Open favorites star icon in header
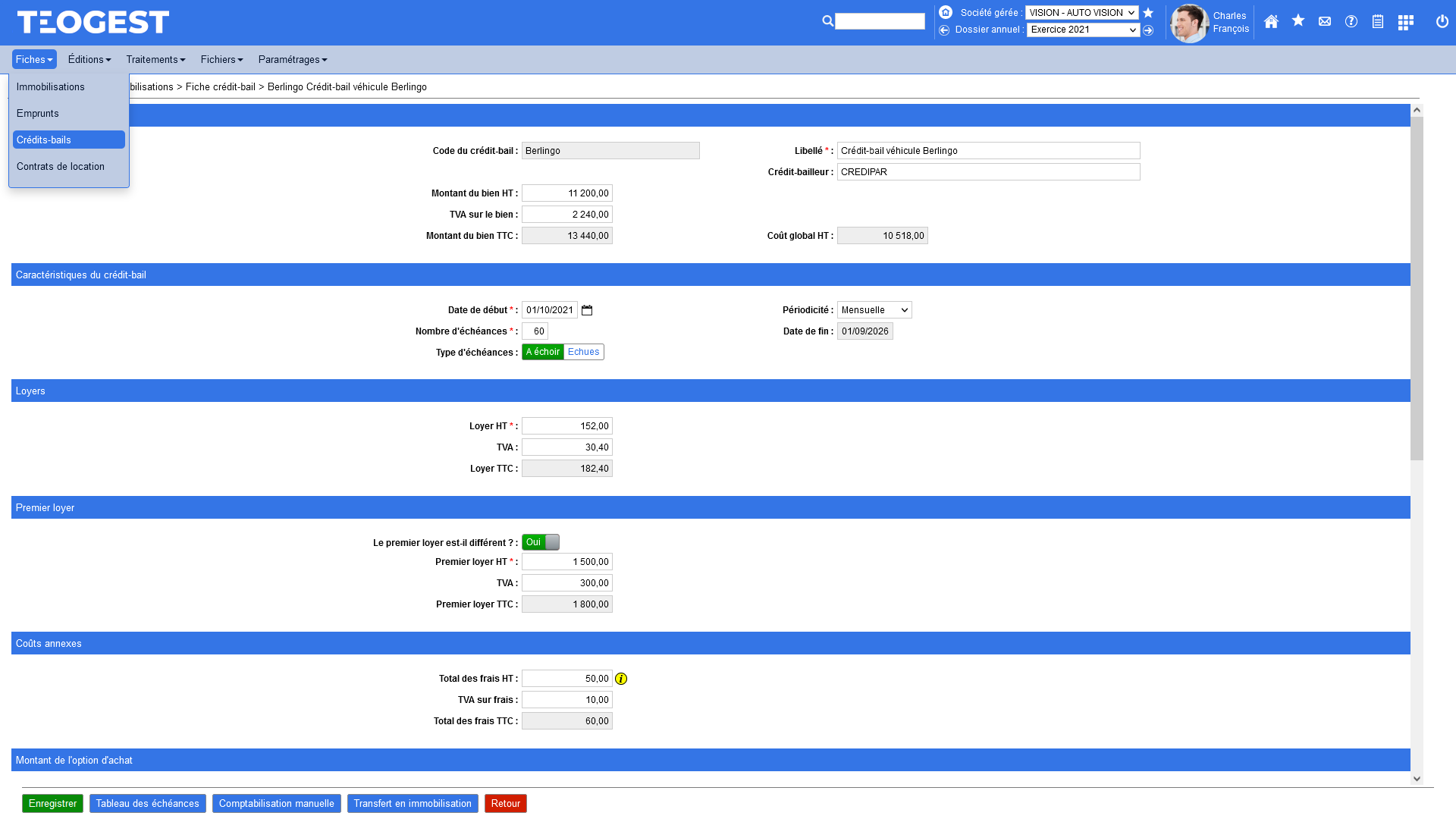The image size is (1456, 819). (1298, 21)
